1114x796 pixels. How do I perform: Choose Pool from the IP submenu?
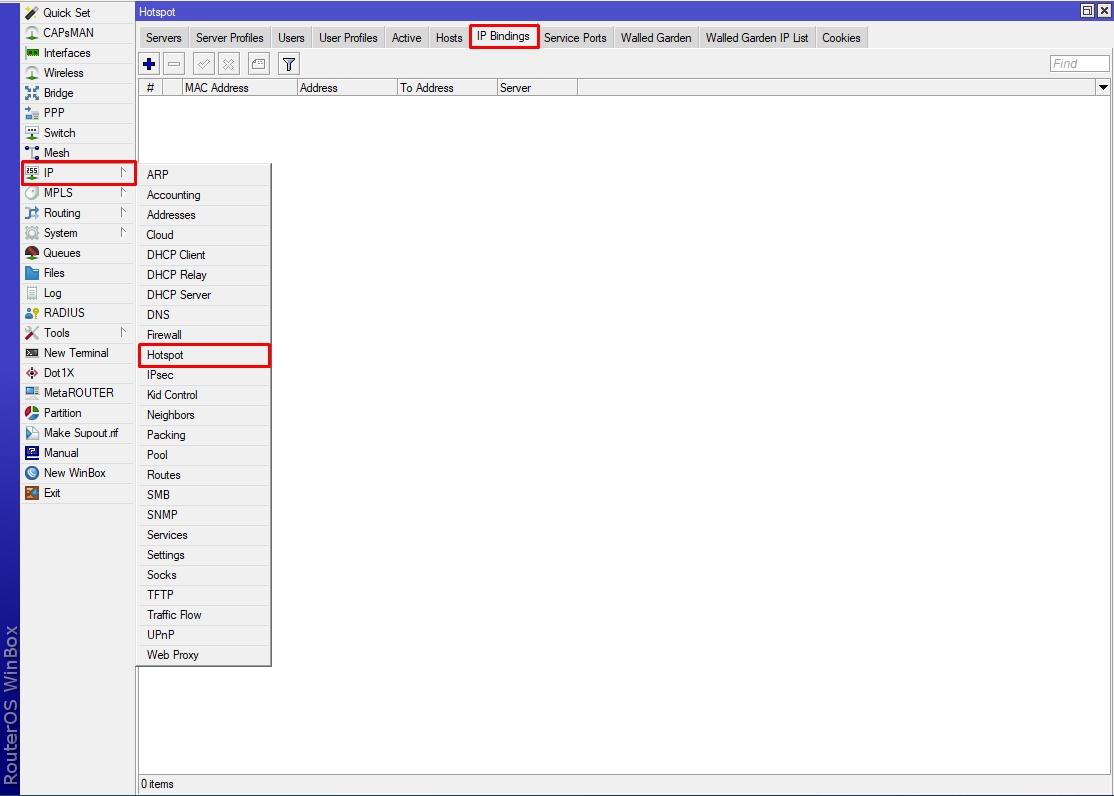coord(203,454)
